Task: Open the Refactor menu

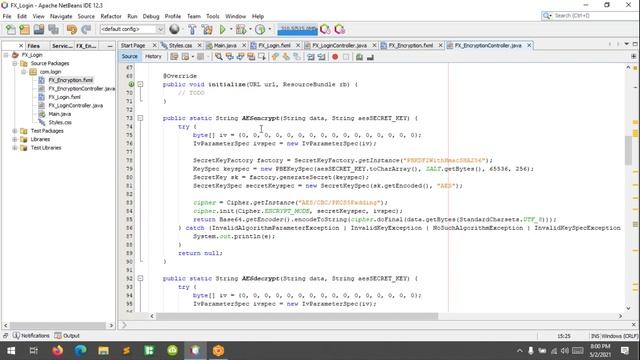Action: [x=111, y=16]
